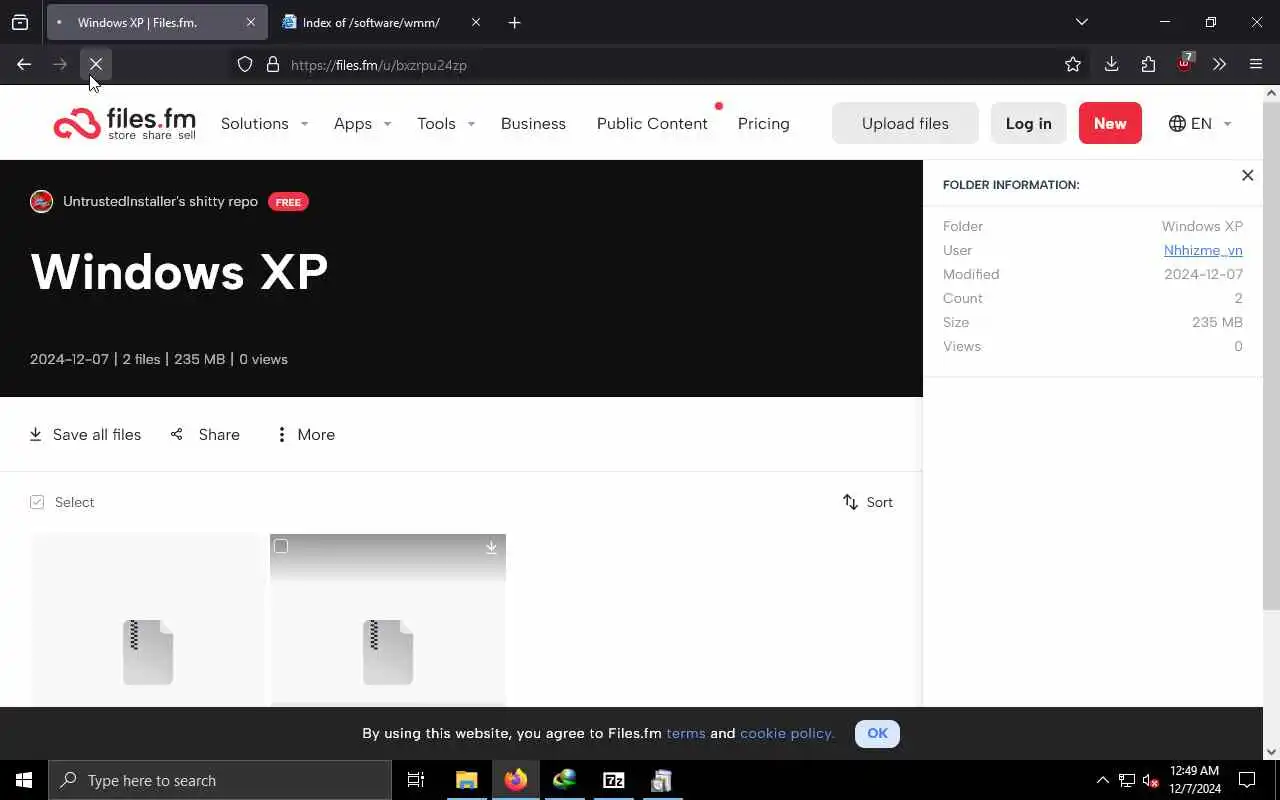This screenshot has height=800, width=1280.
Task: Expand the Tools dropdown menu
Action: pos(445,123)
